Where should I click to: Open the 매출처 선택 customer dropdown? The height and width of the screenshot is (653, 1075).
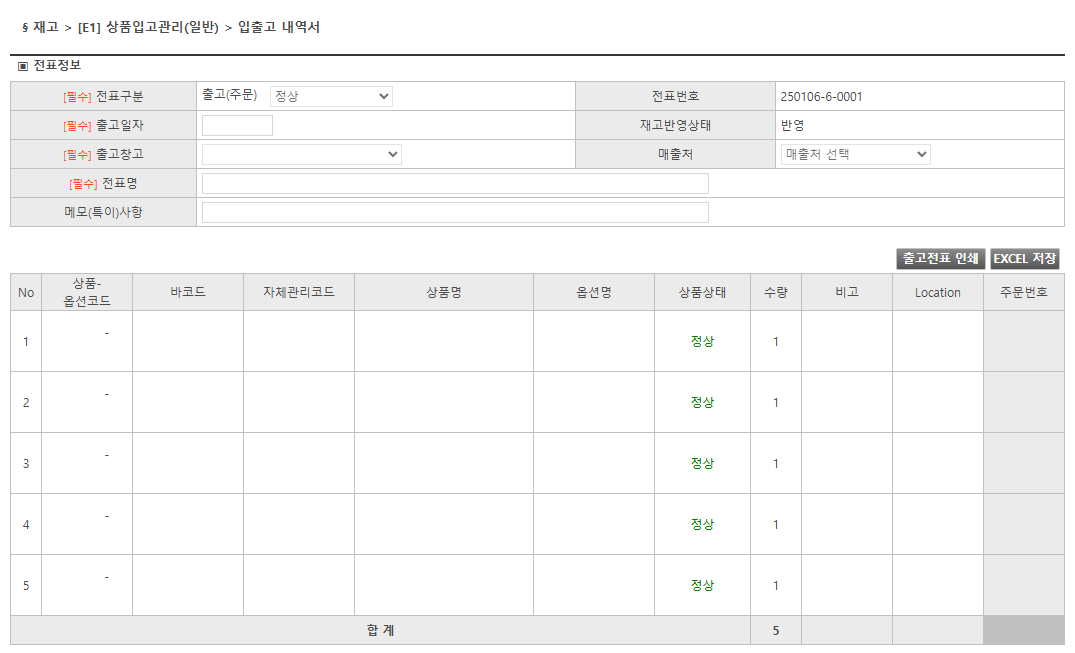pyautogui.click(x=855, y=154)
